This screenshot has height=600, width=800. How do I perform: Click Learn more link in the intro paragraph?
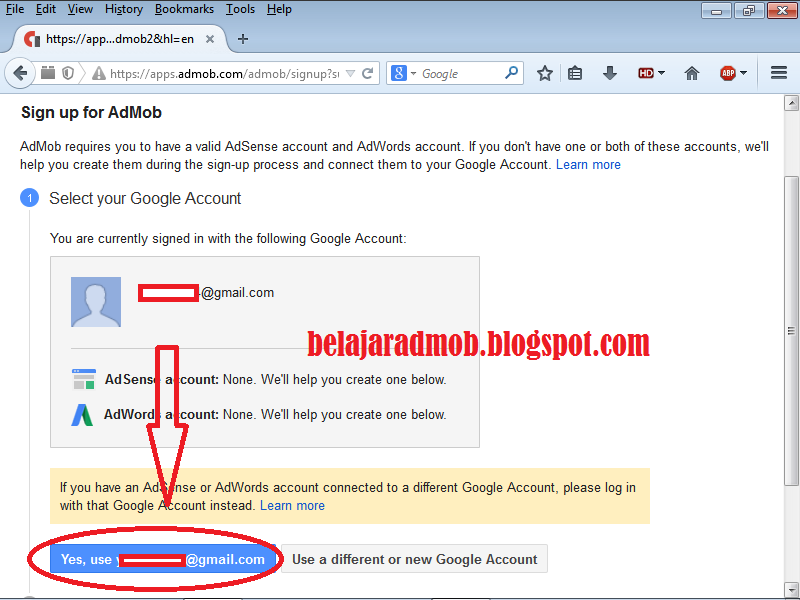pos(588,165)
